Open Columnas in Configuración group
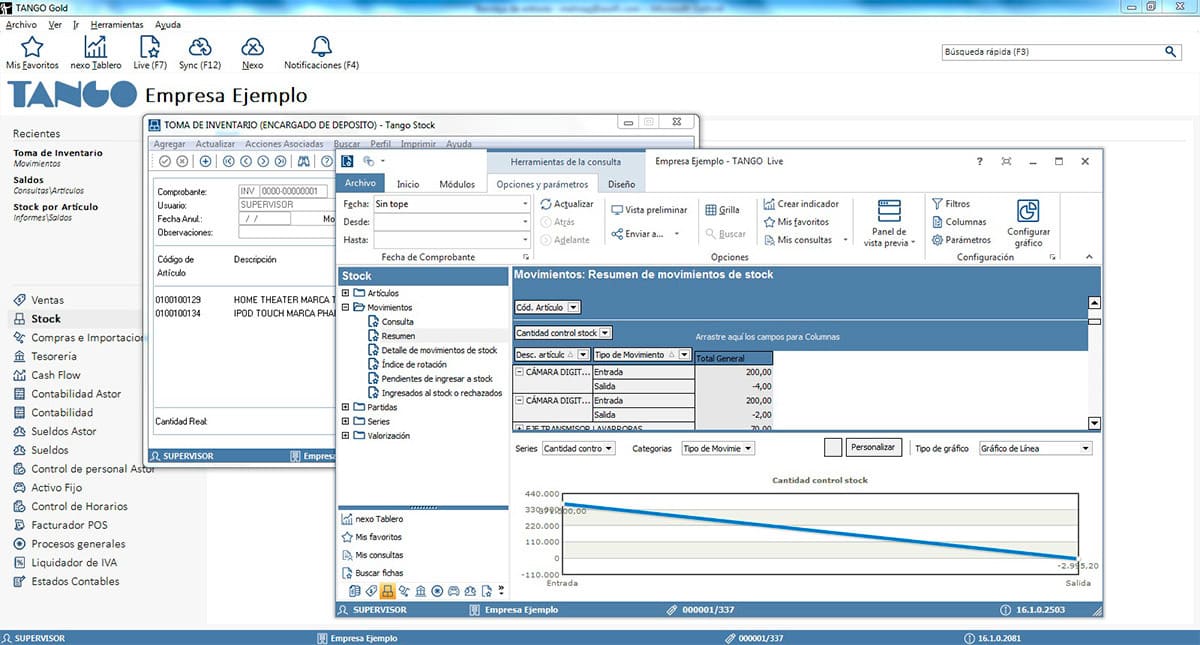Screen dimensions: 1200x645 (958, 222)
